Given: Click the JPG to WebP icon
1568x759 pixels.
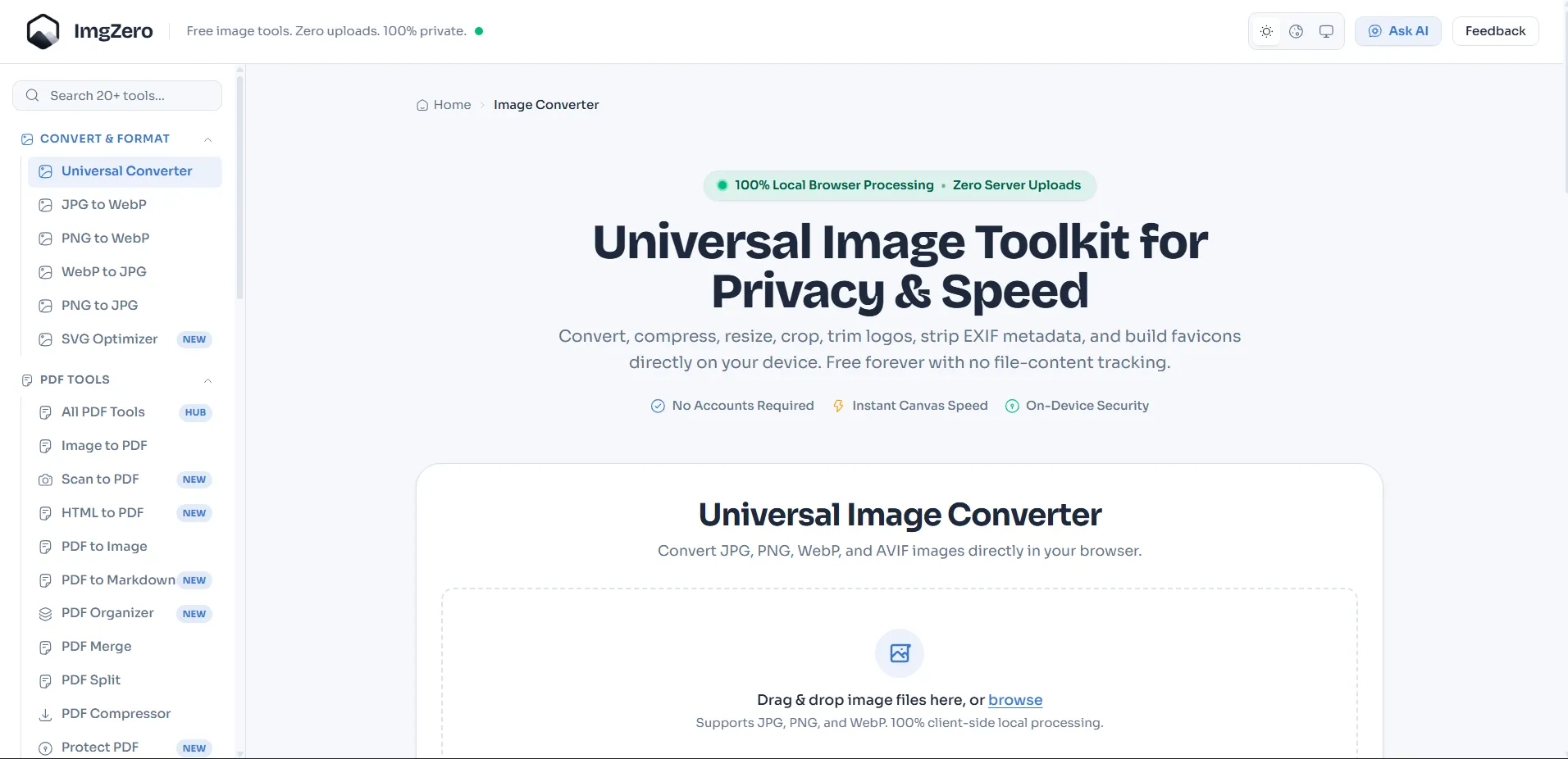Looking at the screenshot, I should 46,205.
